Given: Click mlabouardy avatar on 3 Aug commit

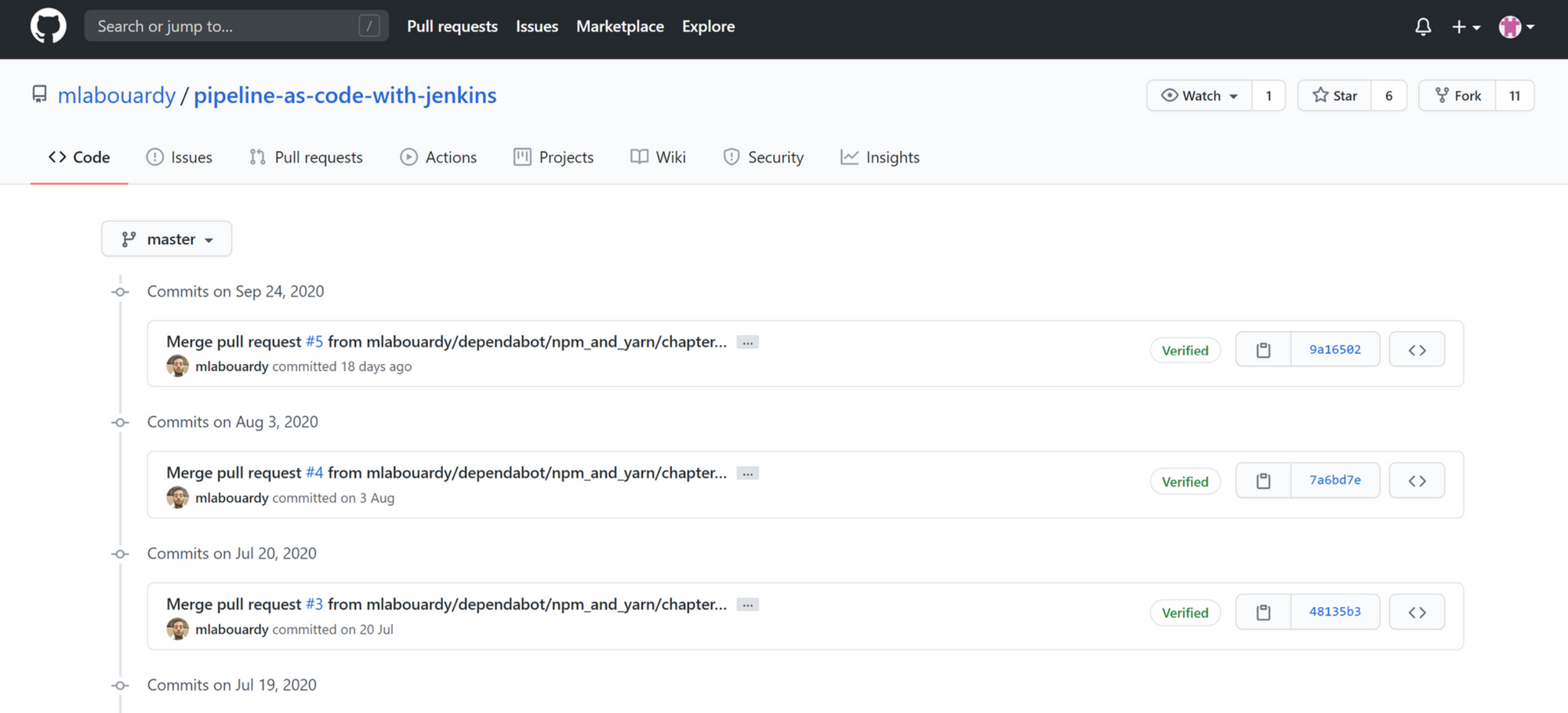Looking at the screenshot, I should pos(178,497).
